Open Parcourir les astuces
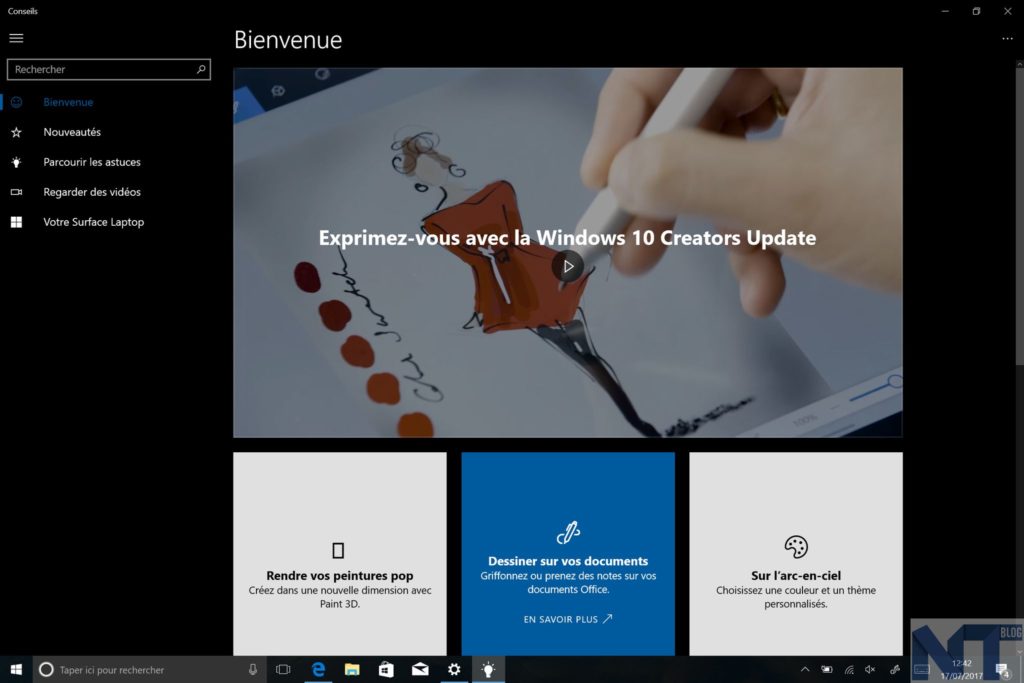 tap(91, 162)
